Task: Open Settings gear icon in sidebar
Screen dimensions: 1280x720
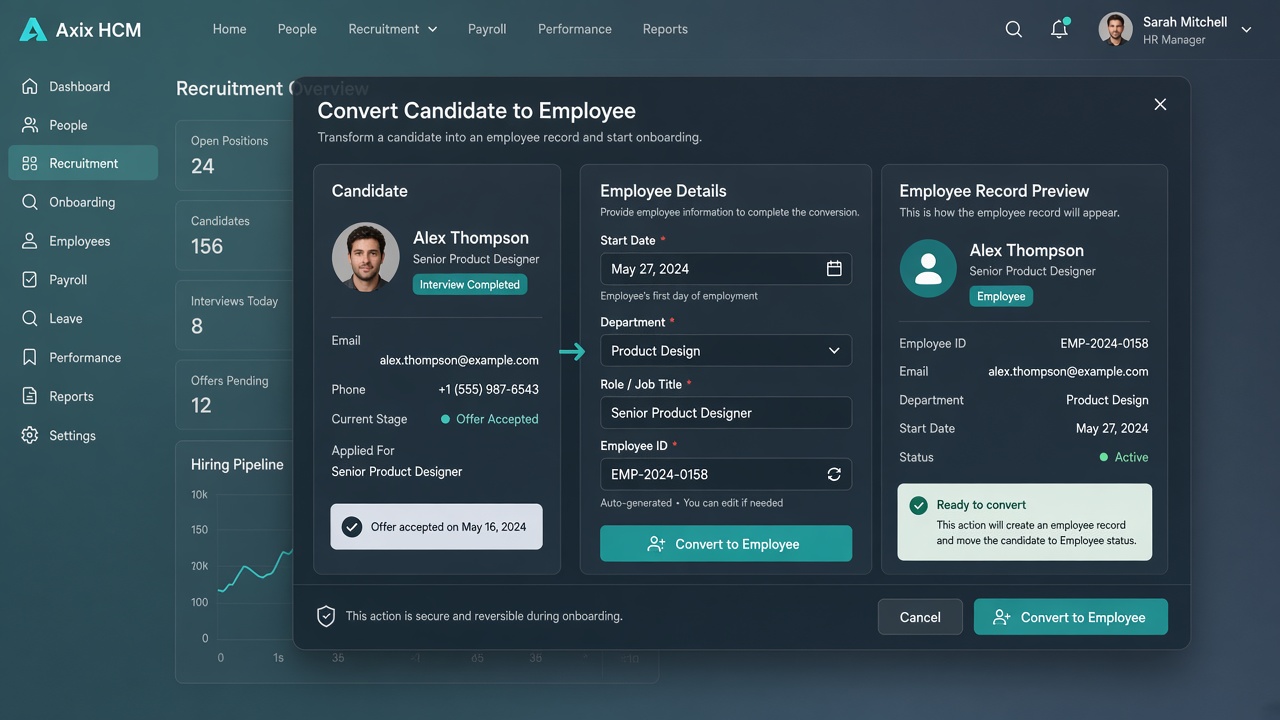Action: [x=30, y=435]
